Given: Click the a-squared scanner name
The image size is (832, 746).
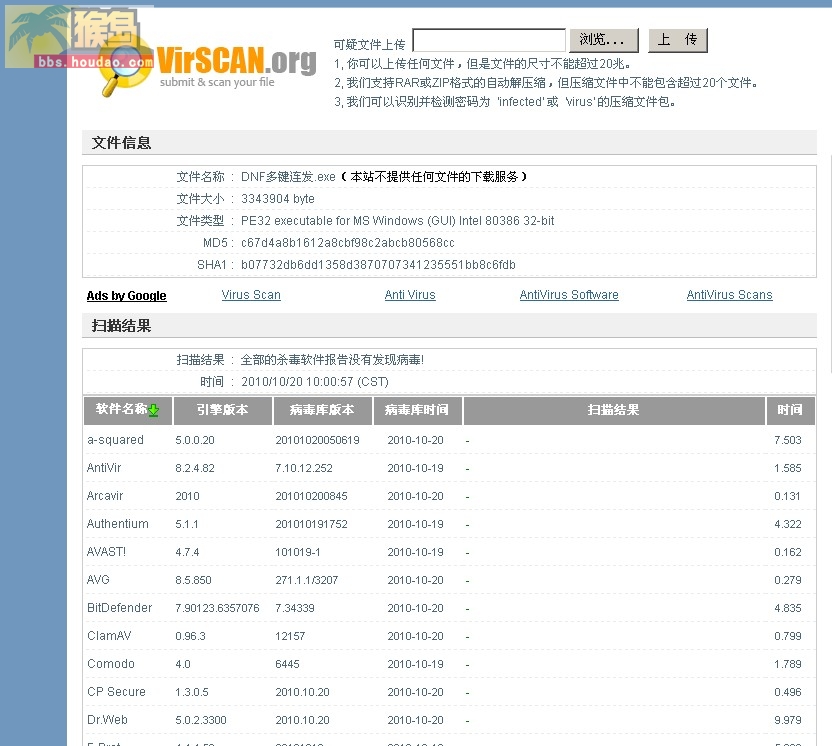Looking at the screenshot, I should 115,440.
